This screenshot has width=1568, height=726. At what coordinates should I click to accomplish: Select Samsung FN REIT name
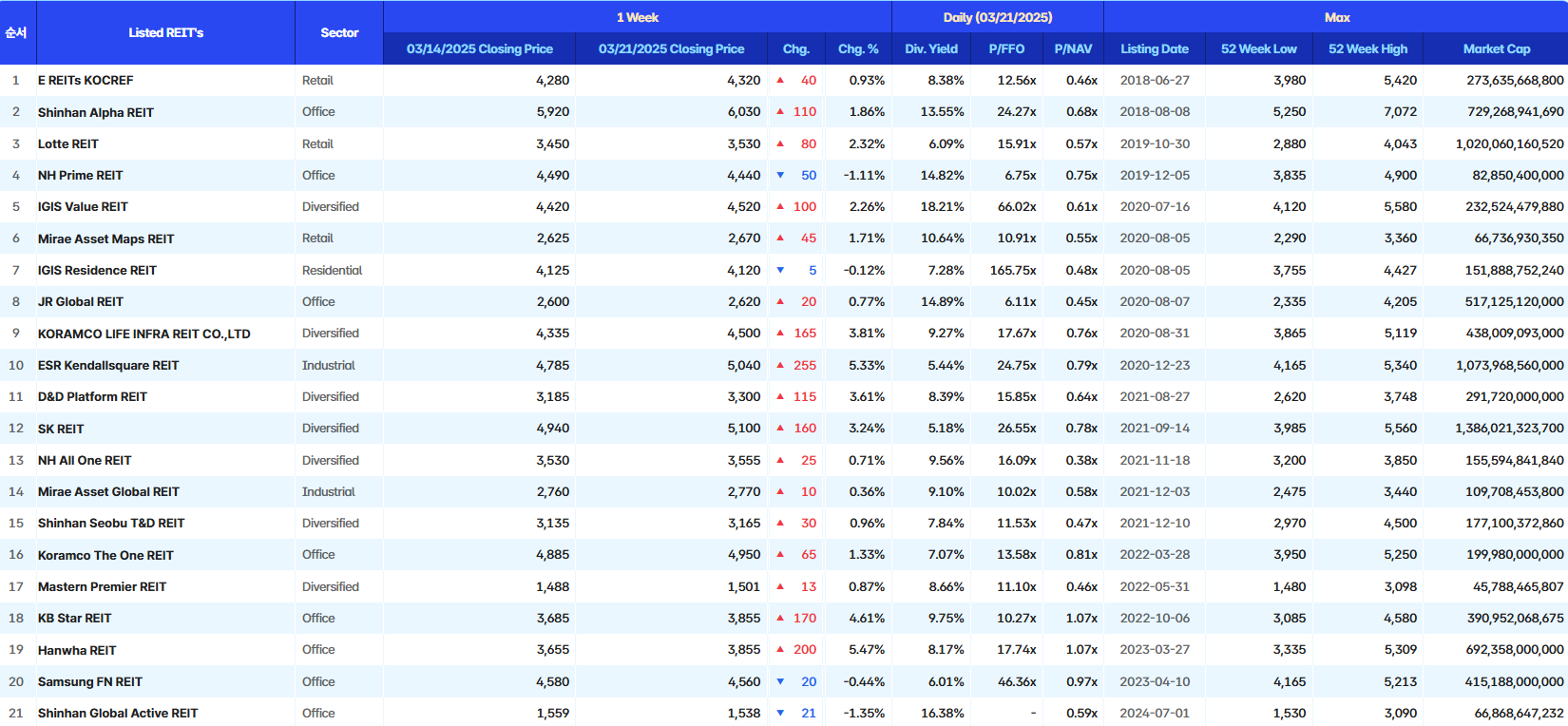(90, 681)
